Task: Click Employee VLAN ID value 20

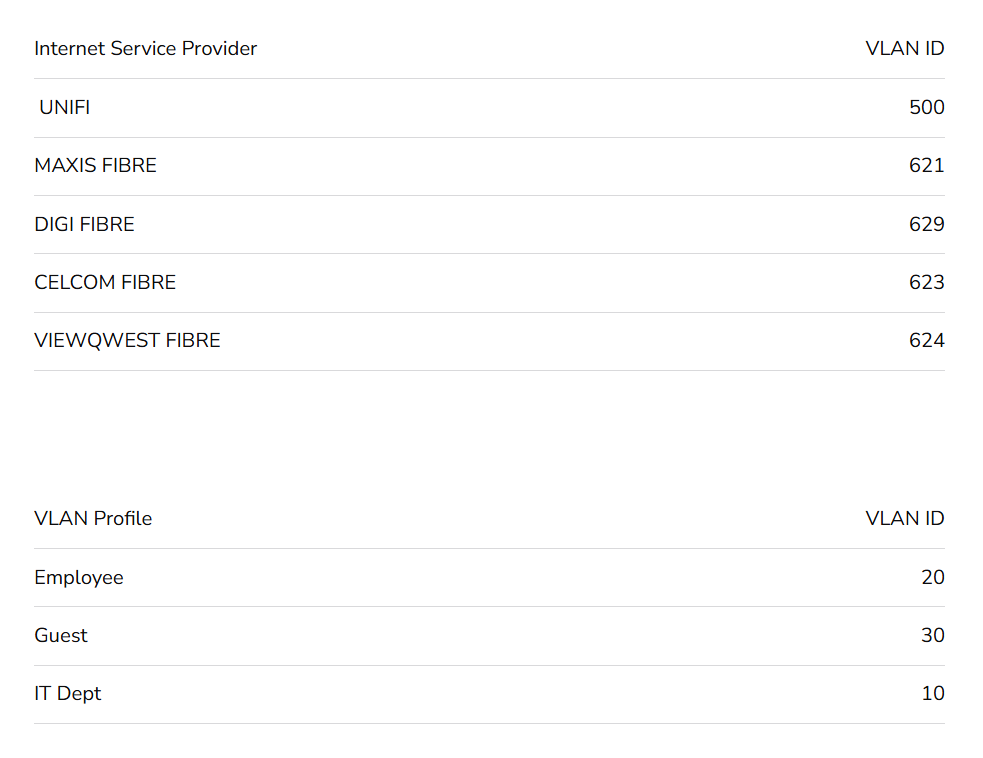Action: pos(932,578)
